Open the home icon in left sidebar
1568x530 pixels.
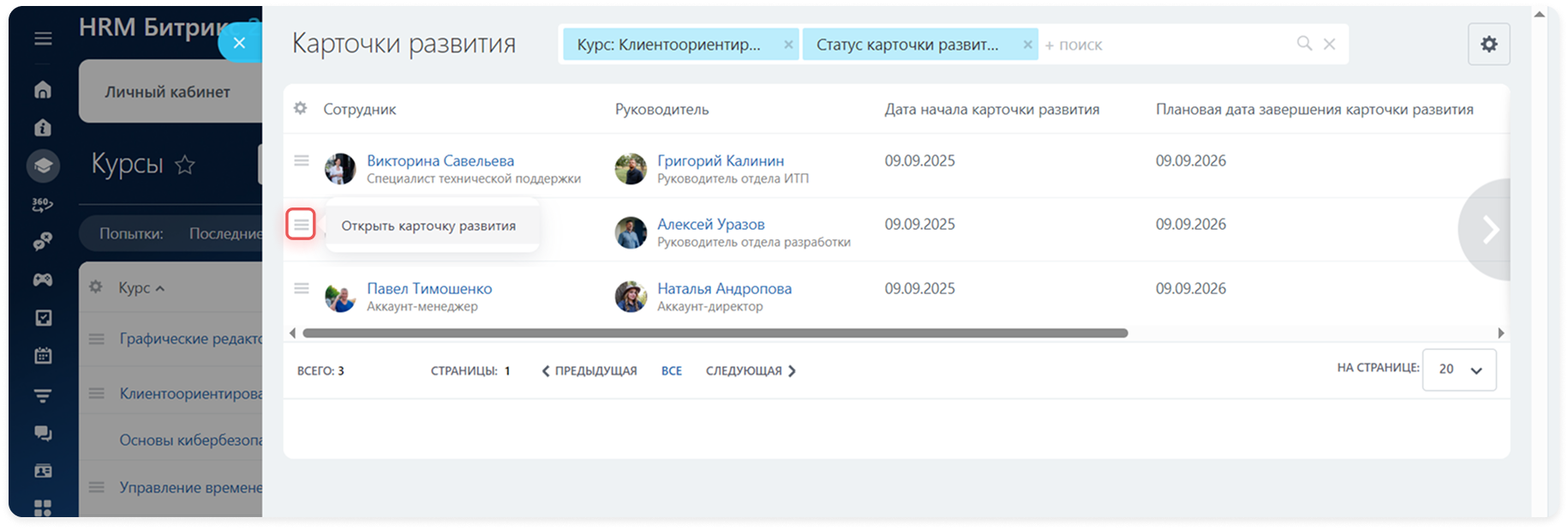pyautogui.click(x=42, y=90)
